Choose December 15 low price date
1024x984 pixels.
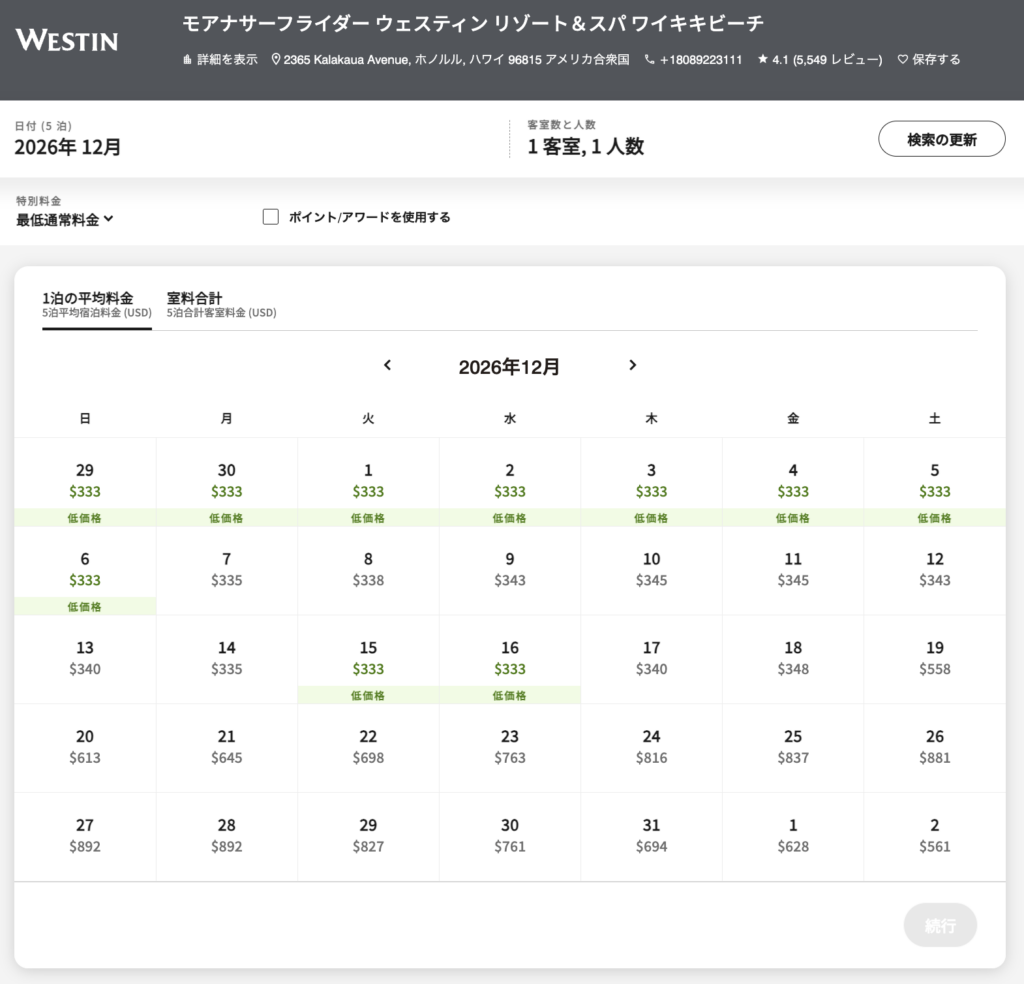pos(368,660)
